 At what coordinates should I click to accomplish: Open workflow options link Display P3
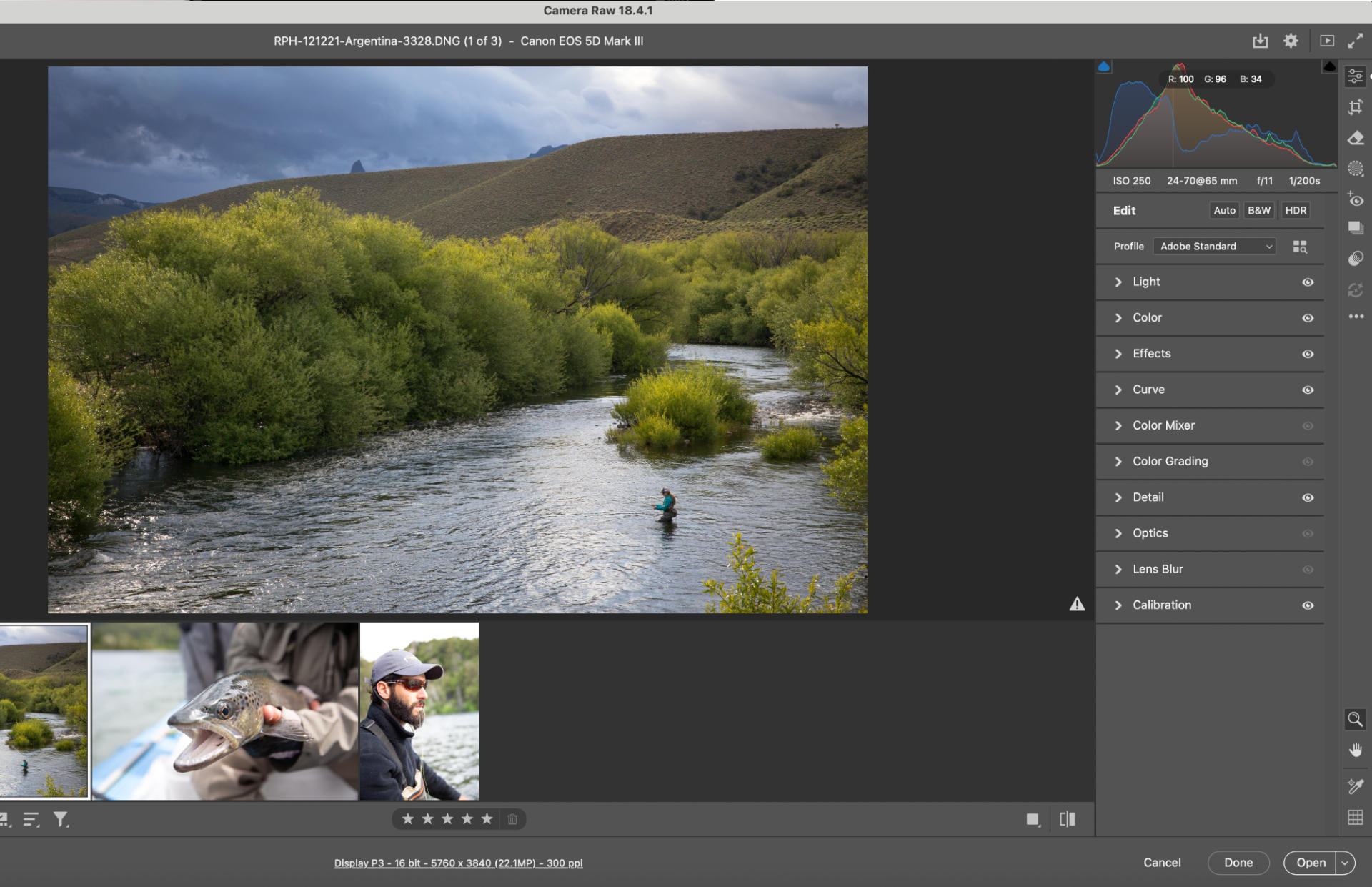458,863
